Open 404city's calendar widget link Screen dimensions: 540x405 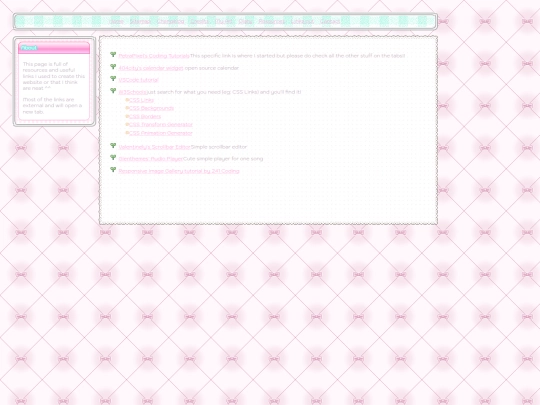coord(151,68)
